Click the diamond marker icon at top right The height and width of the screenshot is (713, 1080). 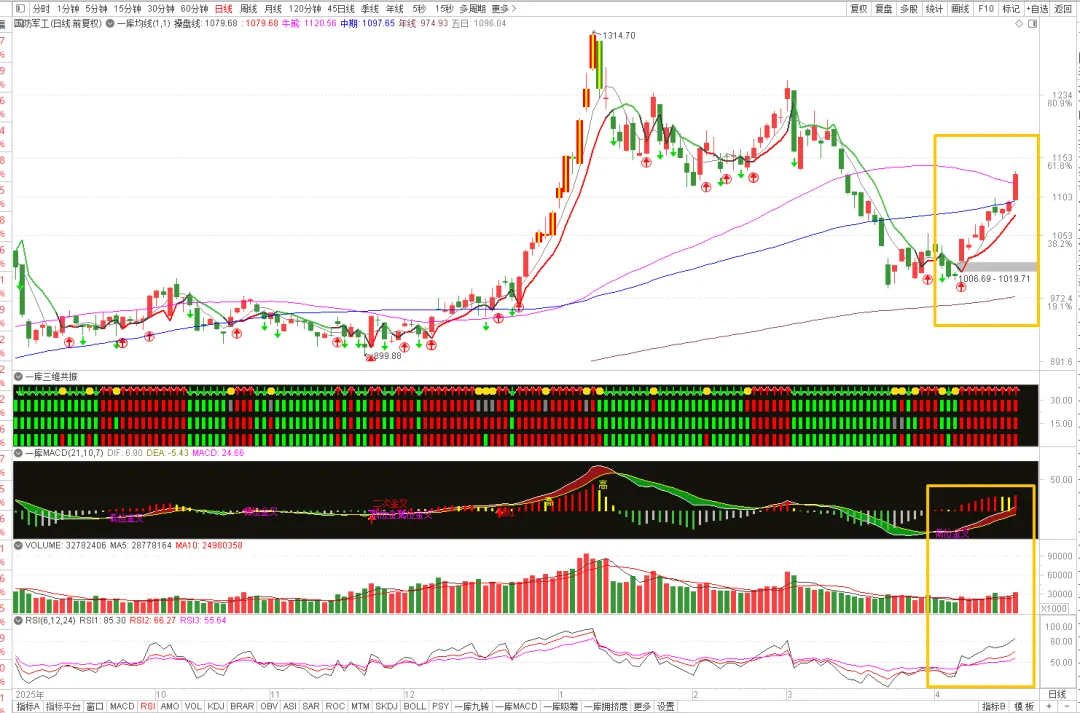(x=1019, y=23)
